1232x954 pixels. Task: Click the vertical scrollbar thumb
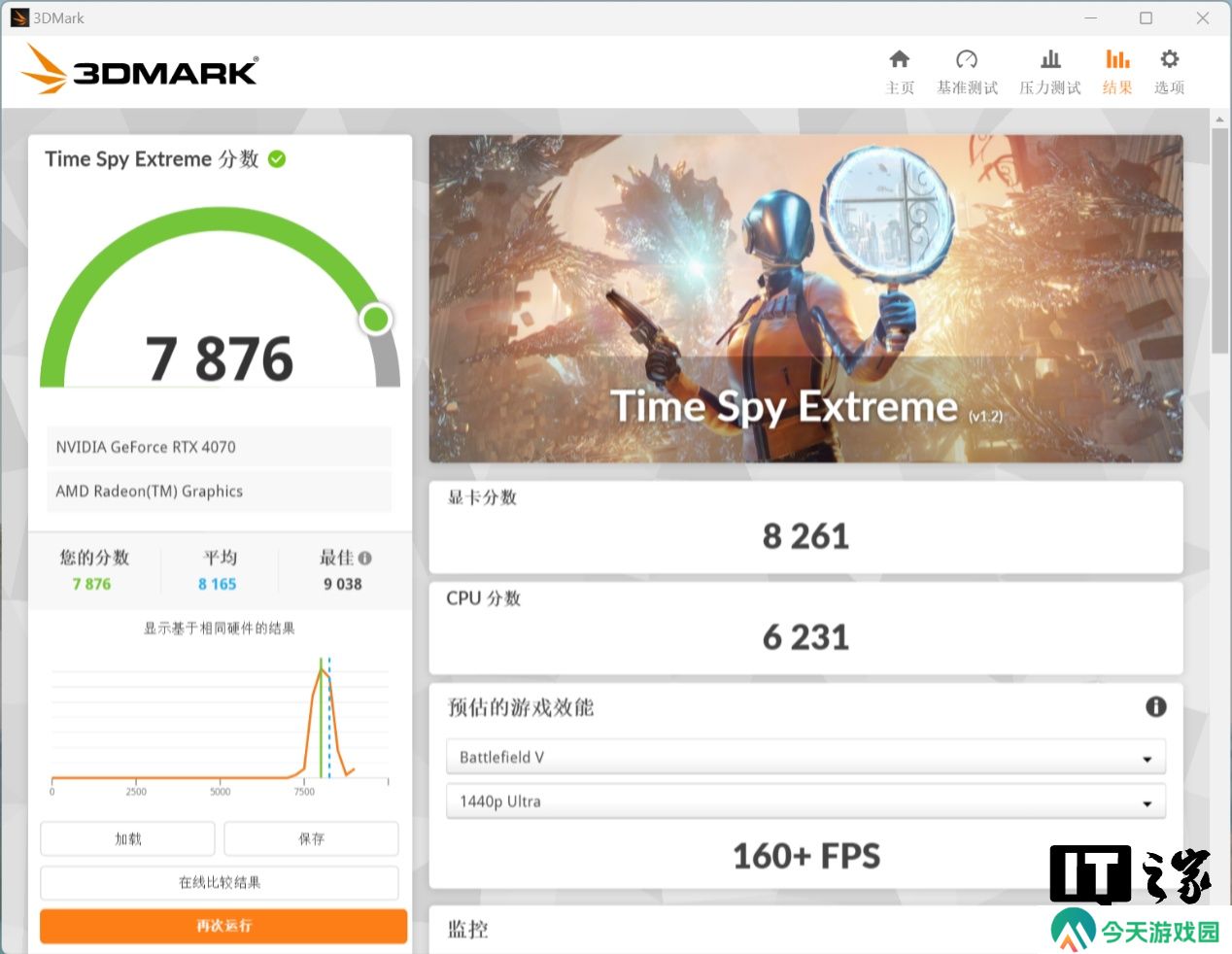[x=1220, y=239]
